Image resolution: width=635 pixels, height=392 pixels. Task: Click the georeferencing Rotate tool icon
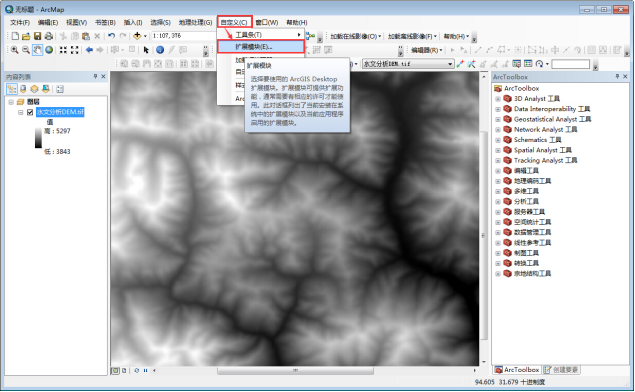539,64
